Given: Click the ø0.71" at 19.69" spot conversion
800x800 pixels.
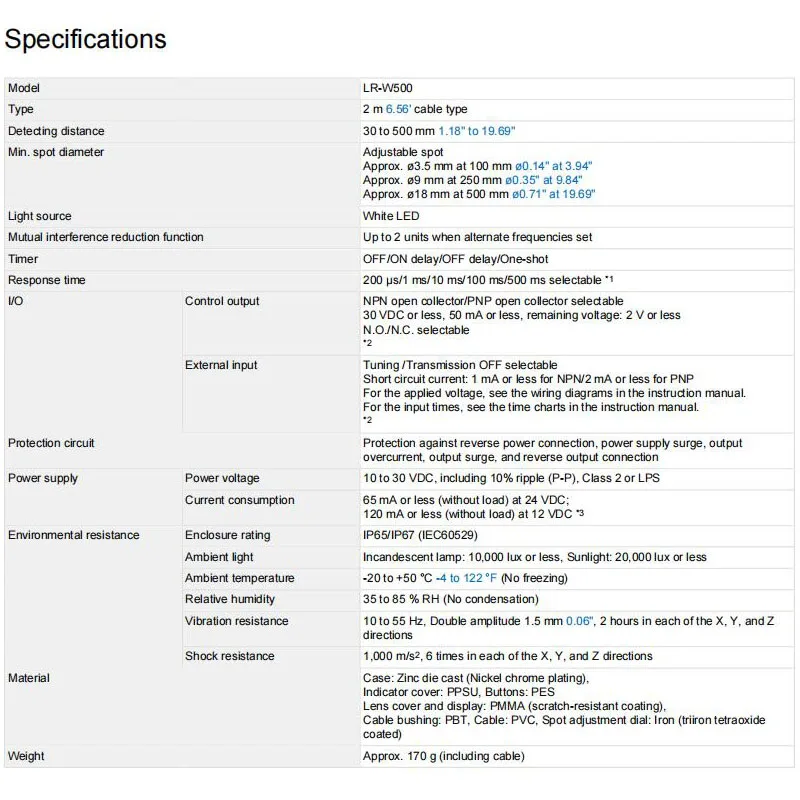Looking at the screenshot, I should (x=554, y=194).
